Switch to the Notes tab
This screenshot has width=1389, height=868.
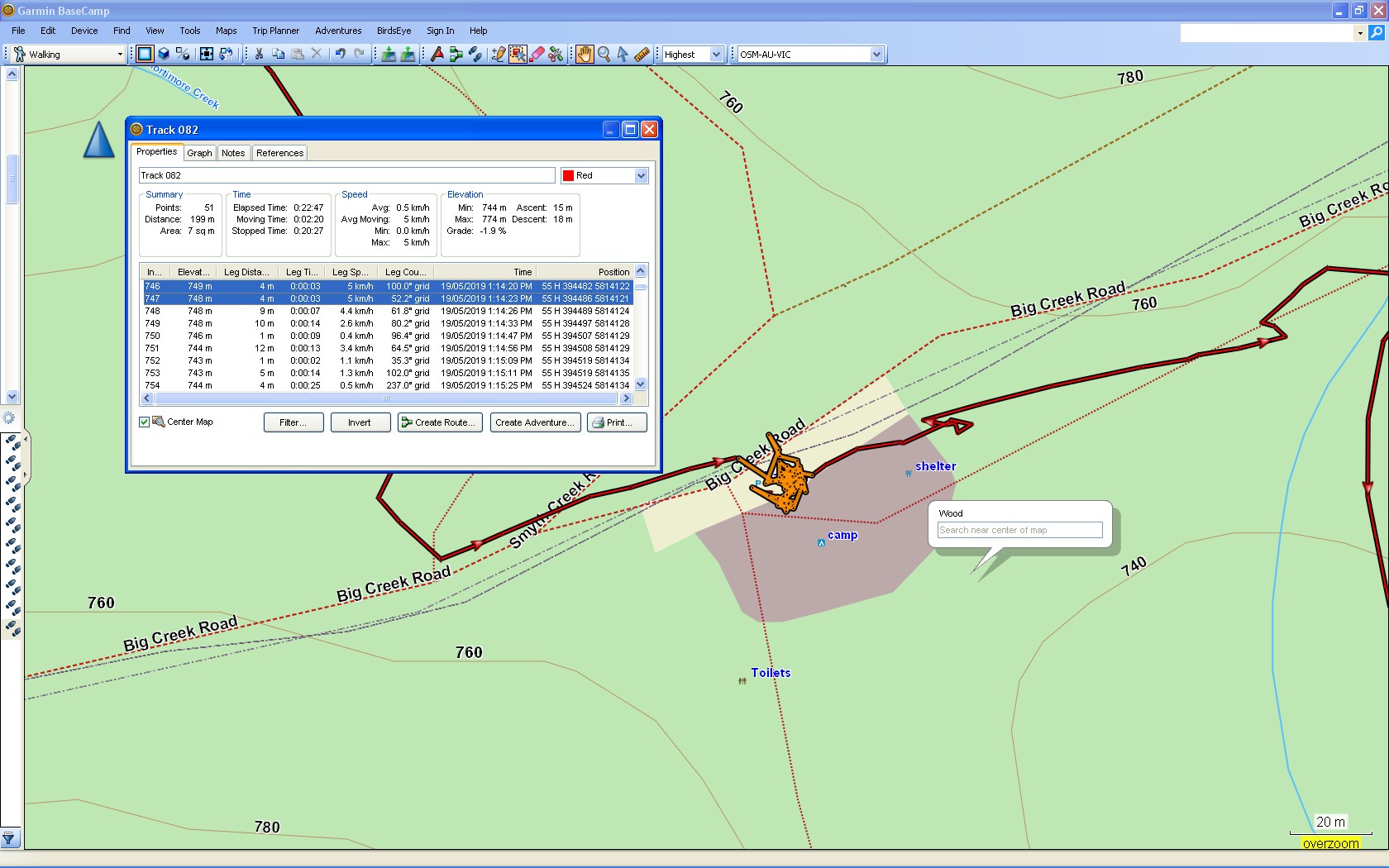point(233,153)
